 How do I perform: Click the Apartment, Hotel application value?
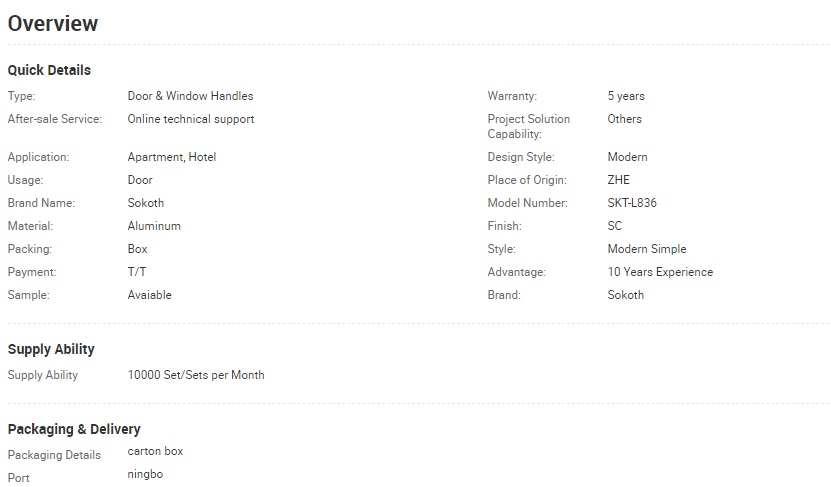point(171,157)
